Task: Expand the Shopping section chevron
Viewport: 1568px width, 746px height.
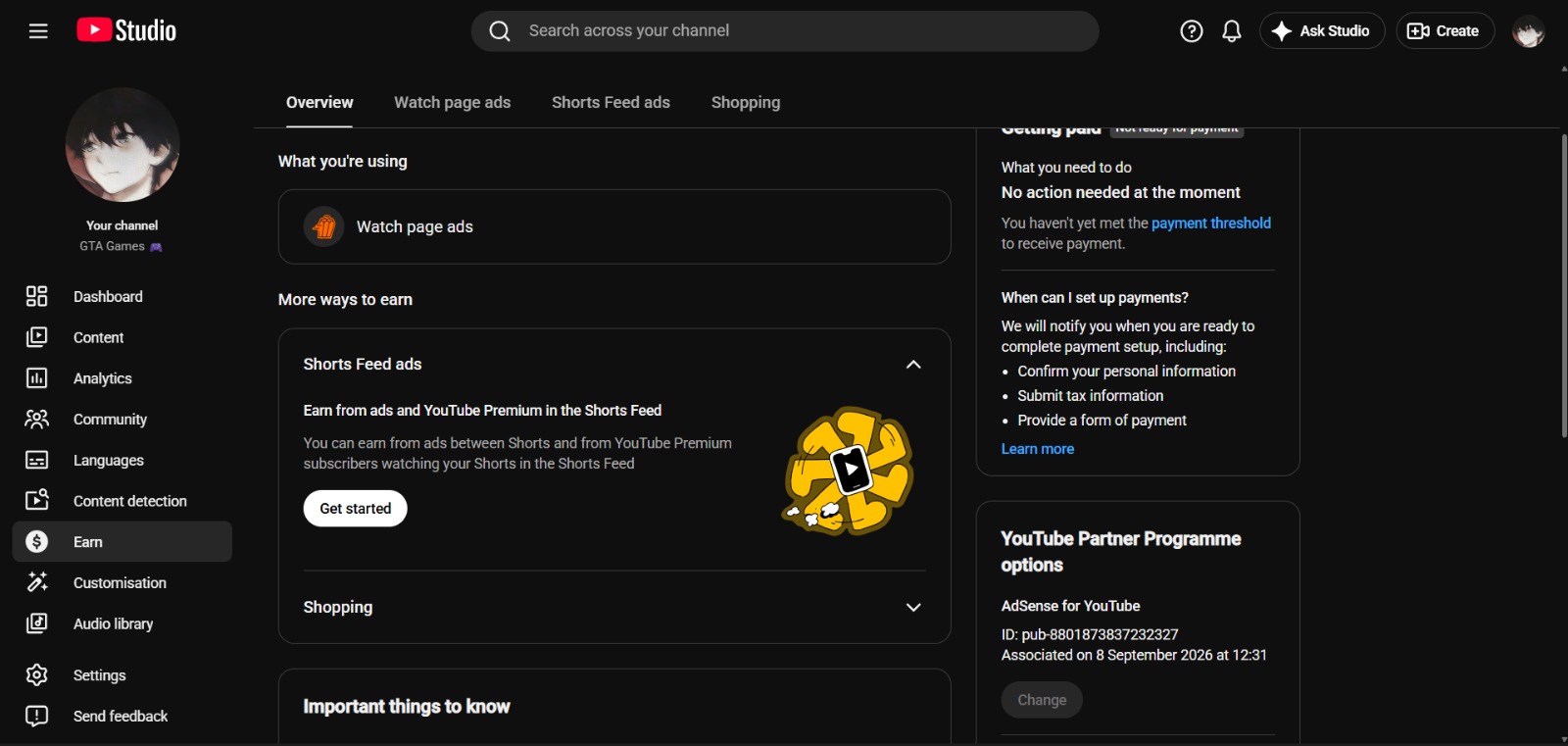Action: tap(913, 608)
